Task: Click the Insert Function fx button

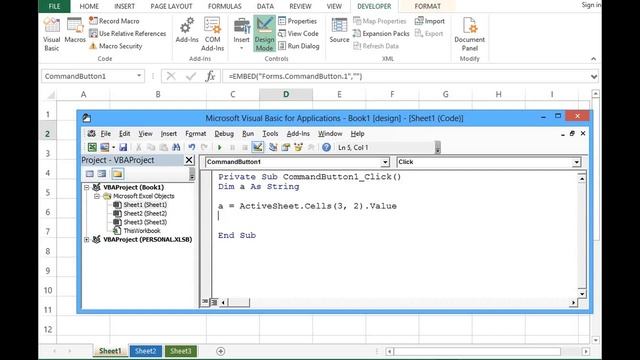Action: (x=210, y=76)
